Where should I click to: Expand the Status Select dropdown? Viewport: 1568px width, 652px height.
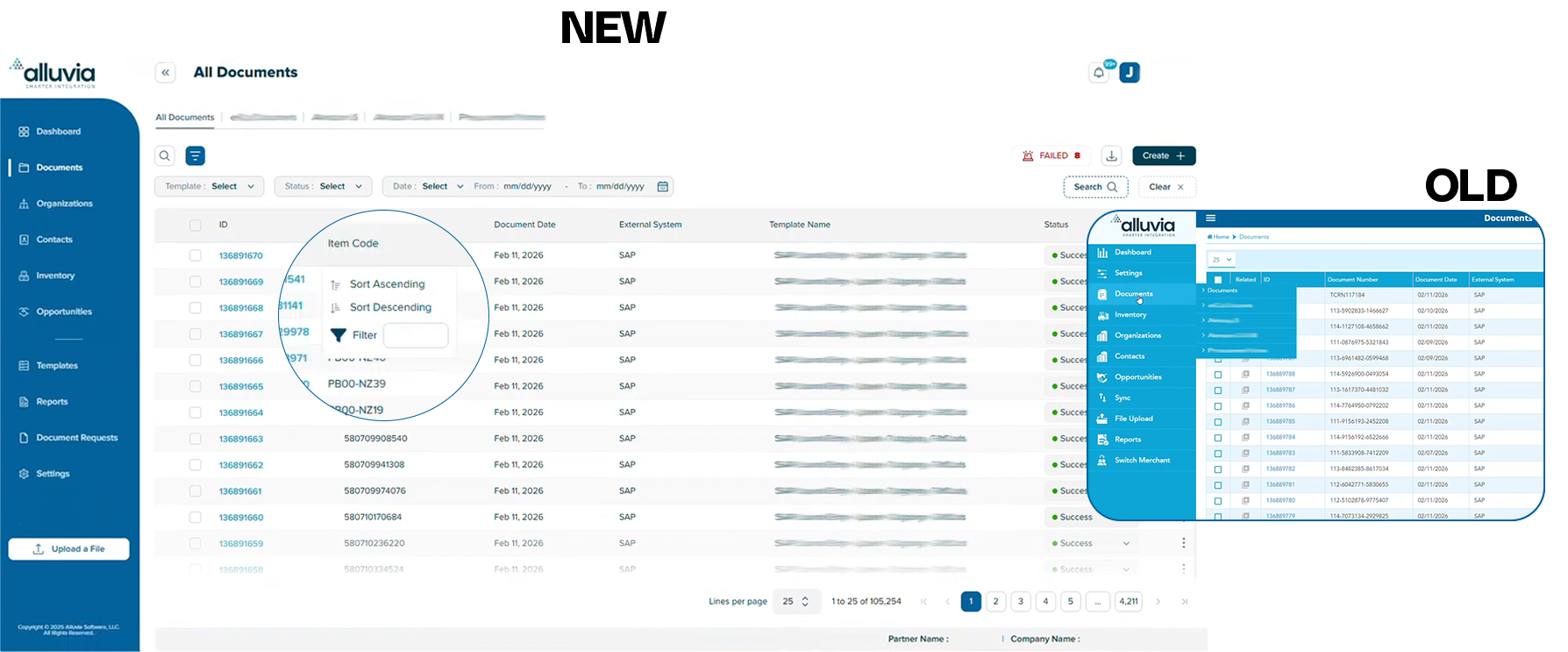click(323, 187)
